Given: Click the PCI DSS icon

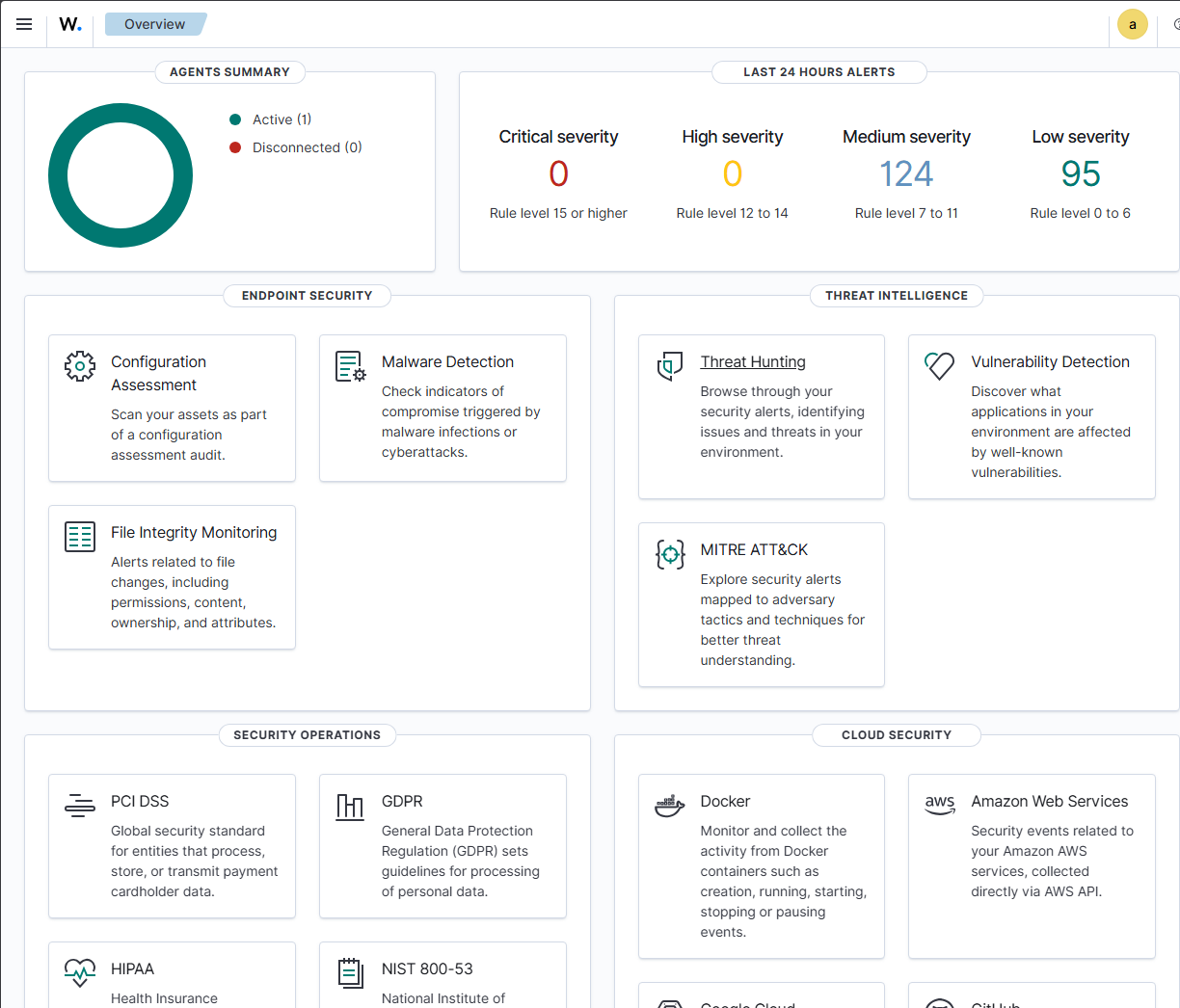Looking at the screenshot, I should [80, 806].
